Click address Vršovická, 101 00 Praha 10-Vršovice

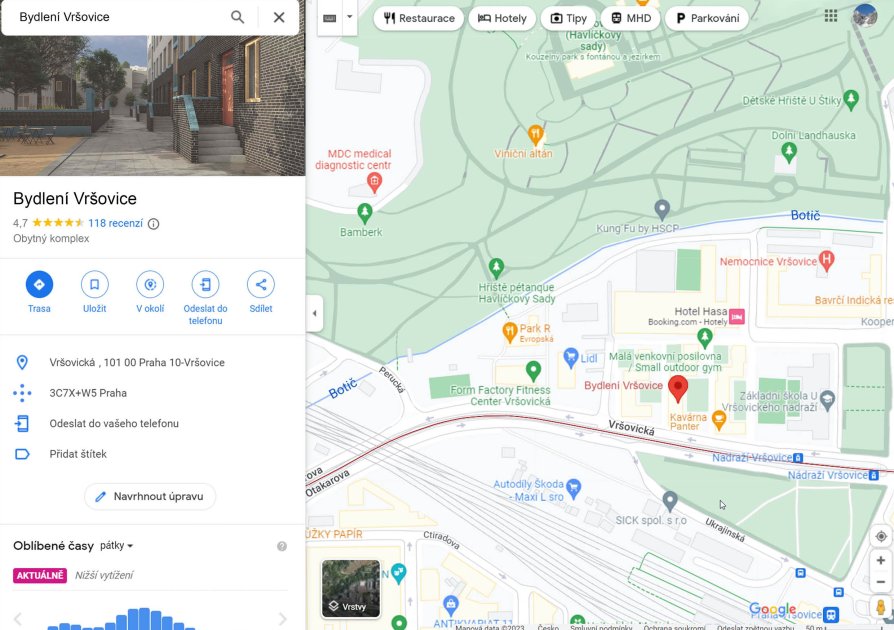coord(137,362)
